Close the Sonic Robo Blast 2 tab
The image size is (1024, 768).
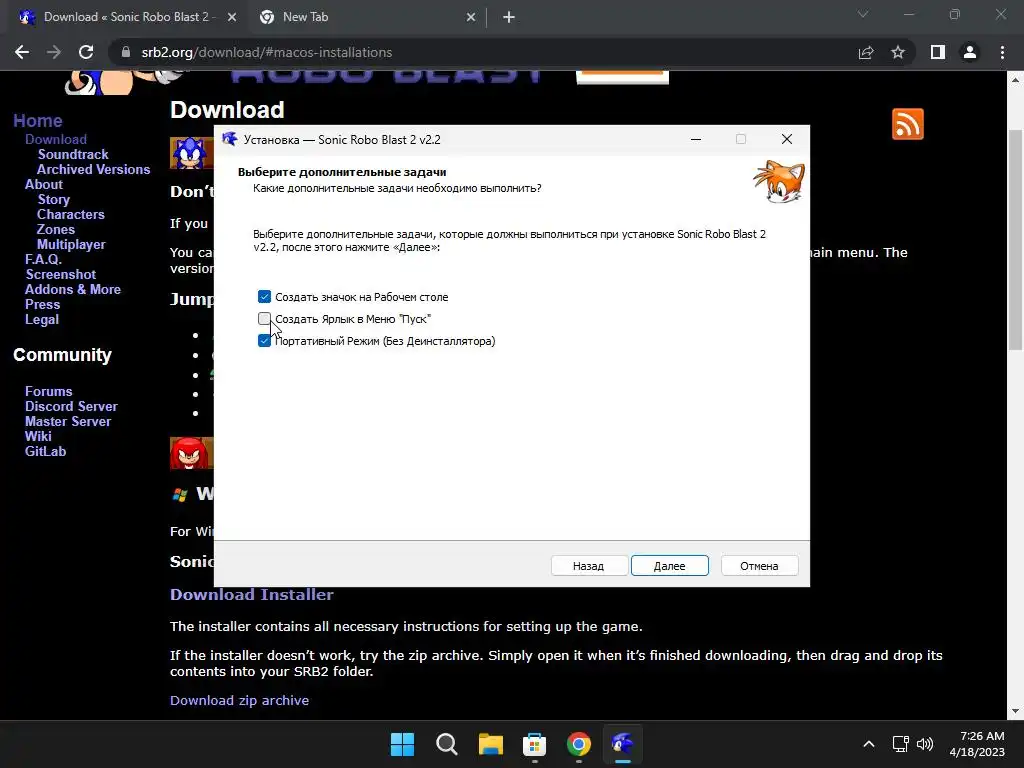(x=232, y=17)
